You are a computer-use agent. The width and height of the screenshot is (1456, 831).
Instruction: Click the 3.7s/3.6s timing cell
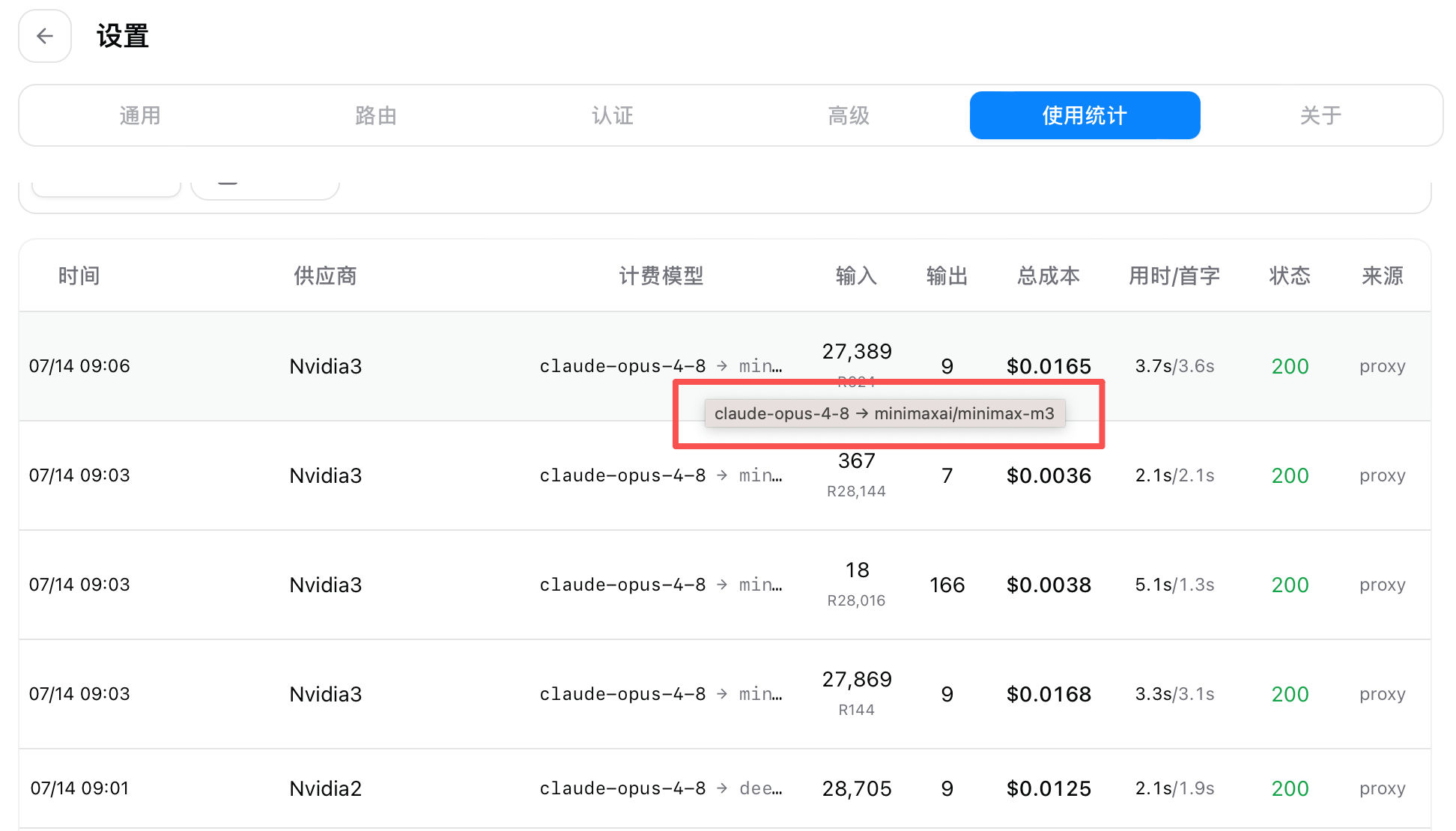pos(1174,366)
